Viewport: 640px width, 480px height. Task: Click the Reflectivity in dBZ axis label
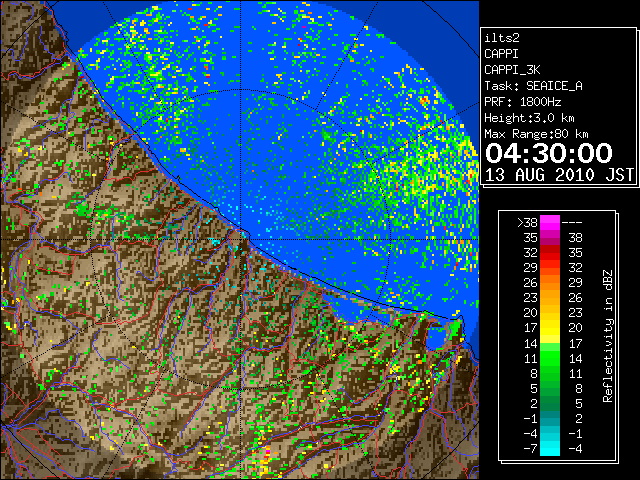608,336
